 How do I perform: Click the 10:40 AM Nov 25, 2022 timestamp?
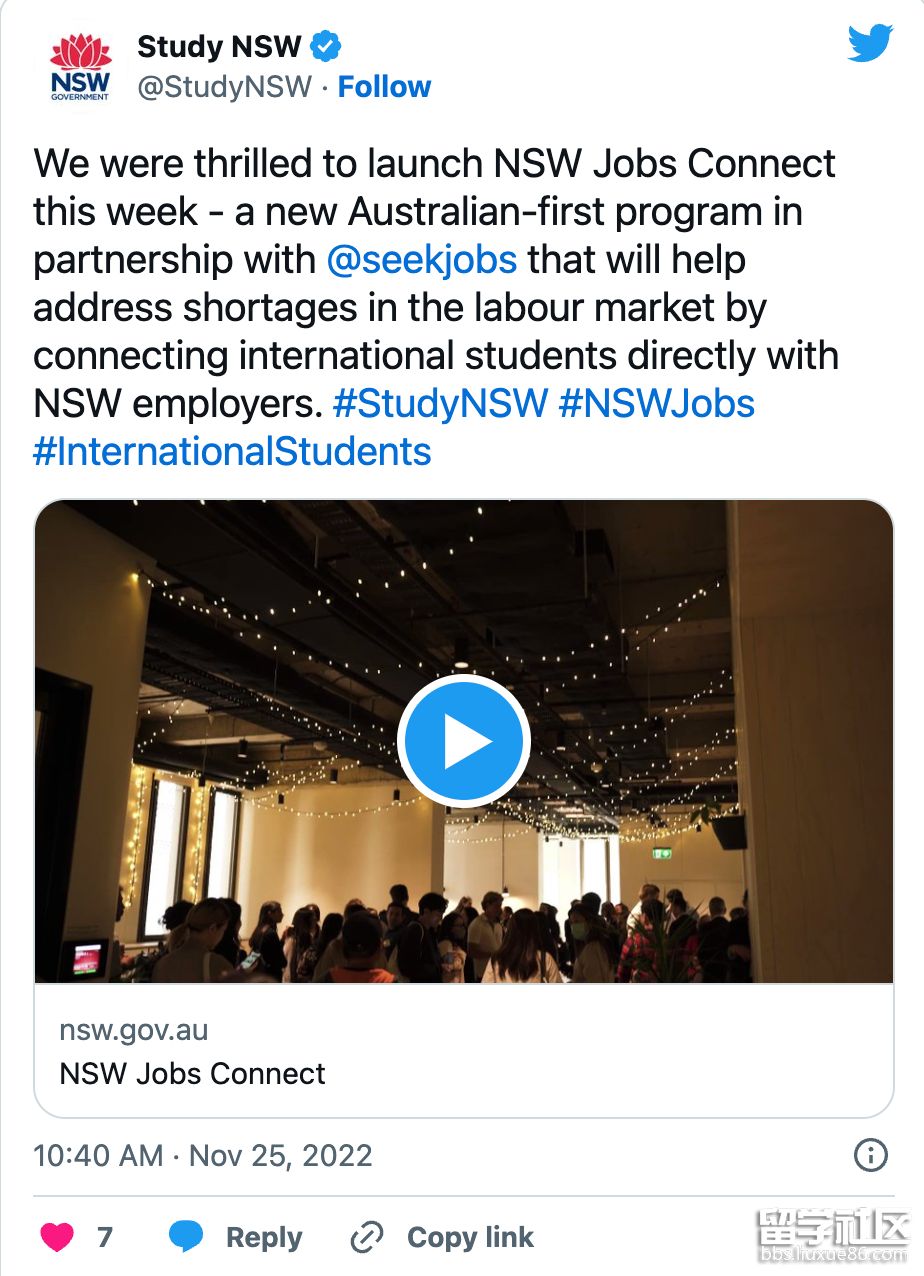(x=203, y=1156)
